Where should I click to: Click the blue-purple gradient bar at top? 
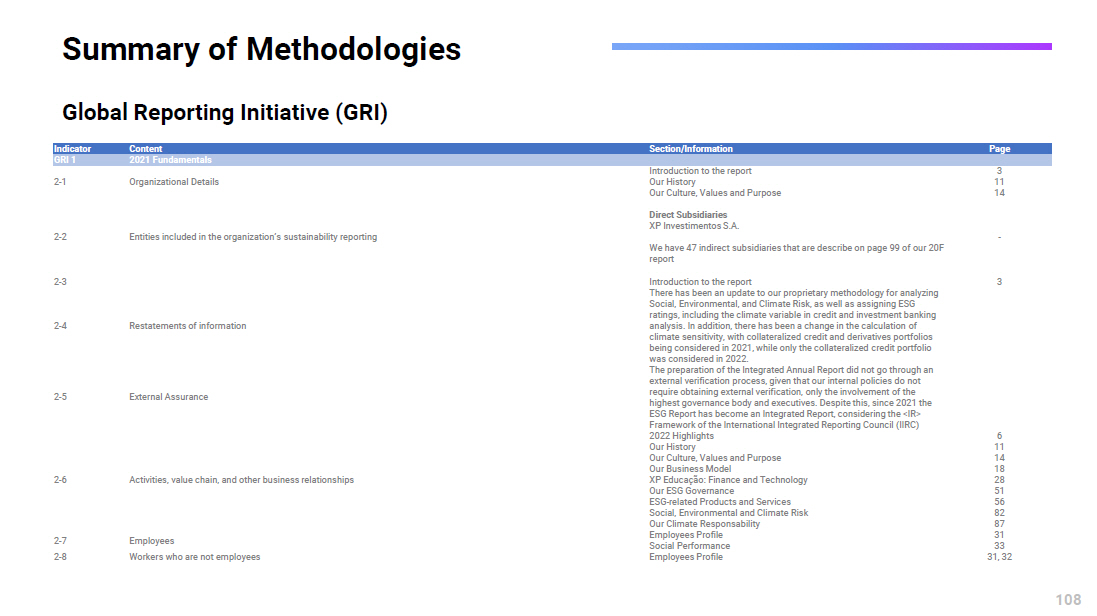[x=831, y=46]
